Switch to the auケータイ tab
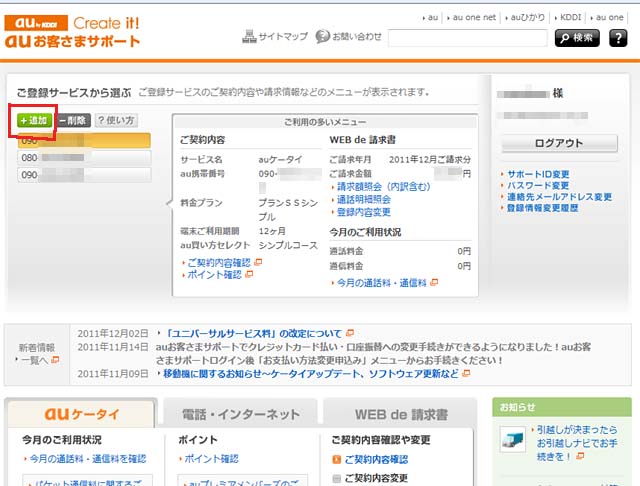 (x=81, y=414)
